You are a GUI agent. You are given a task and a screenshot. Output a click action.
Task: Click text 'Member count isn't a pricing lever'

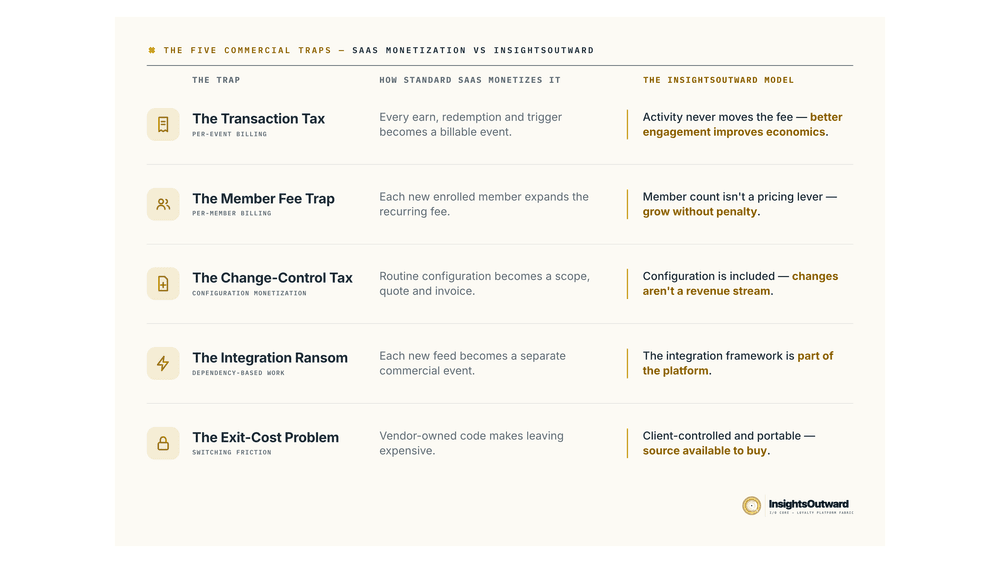[x=733, y=197]
